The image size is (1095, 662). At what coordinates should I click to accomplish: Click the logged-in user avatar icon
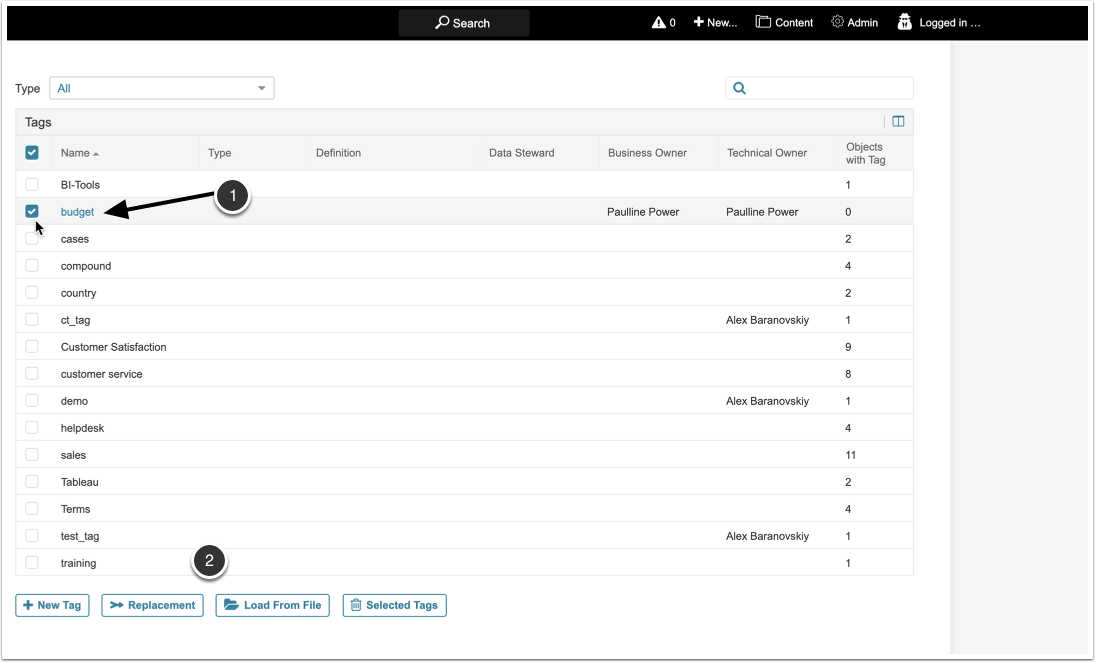(x=904, y=22)
